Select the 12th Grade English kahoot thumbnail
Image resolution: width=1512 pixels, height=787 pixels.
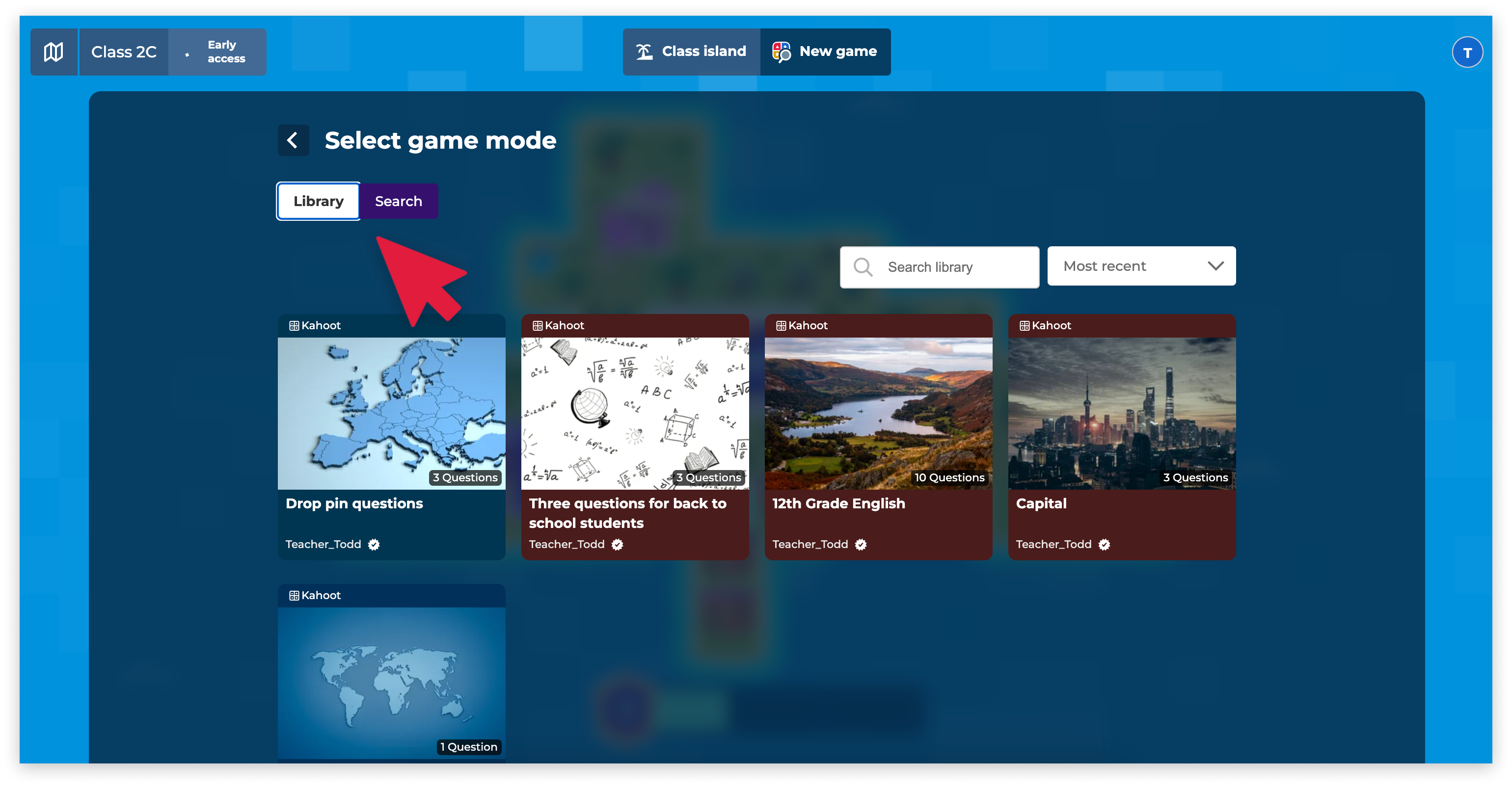pos(878,413)
